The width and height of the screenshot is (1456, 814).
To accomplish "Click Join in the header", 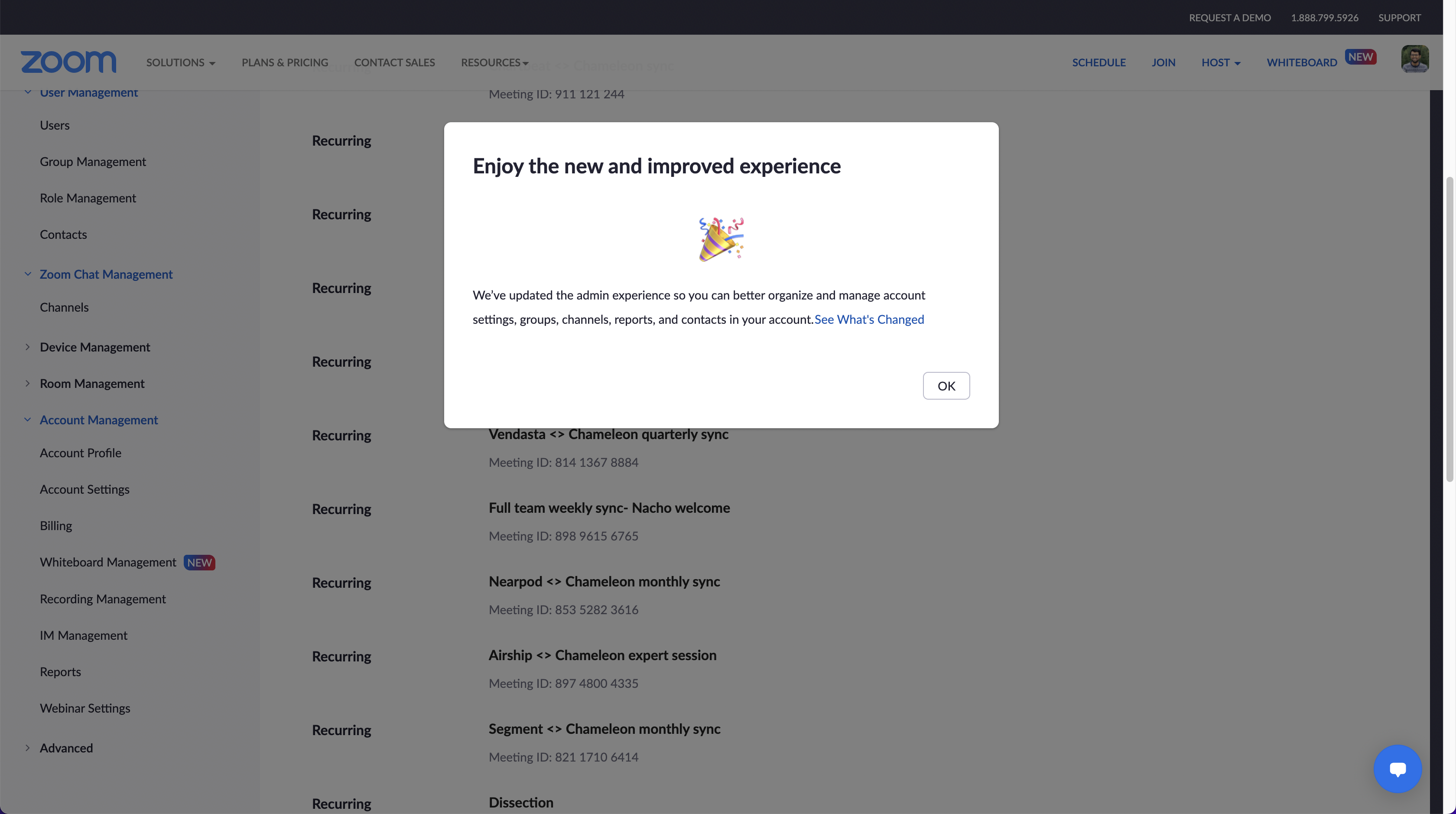I will [x=1163, y=62].
